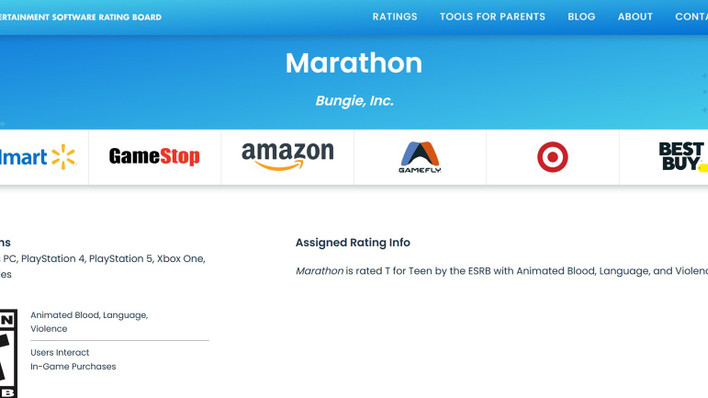Click the Users Interact text
Screen dimensions: 708x398
tap(60, 352)
